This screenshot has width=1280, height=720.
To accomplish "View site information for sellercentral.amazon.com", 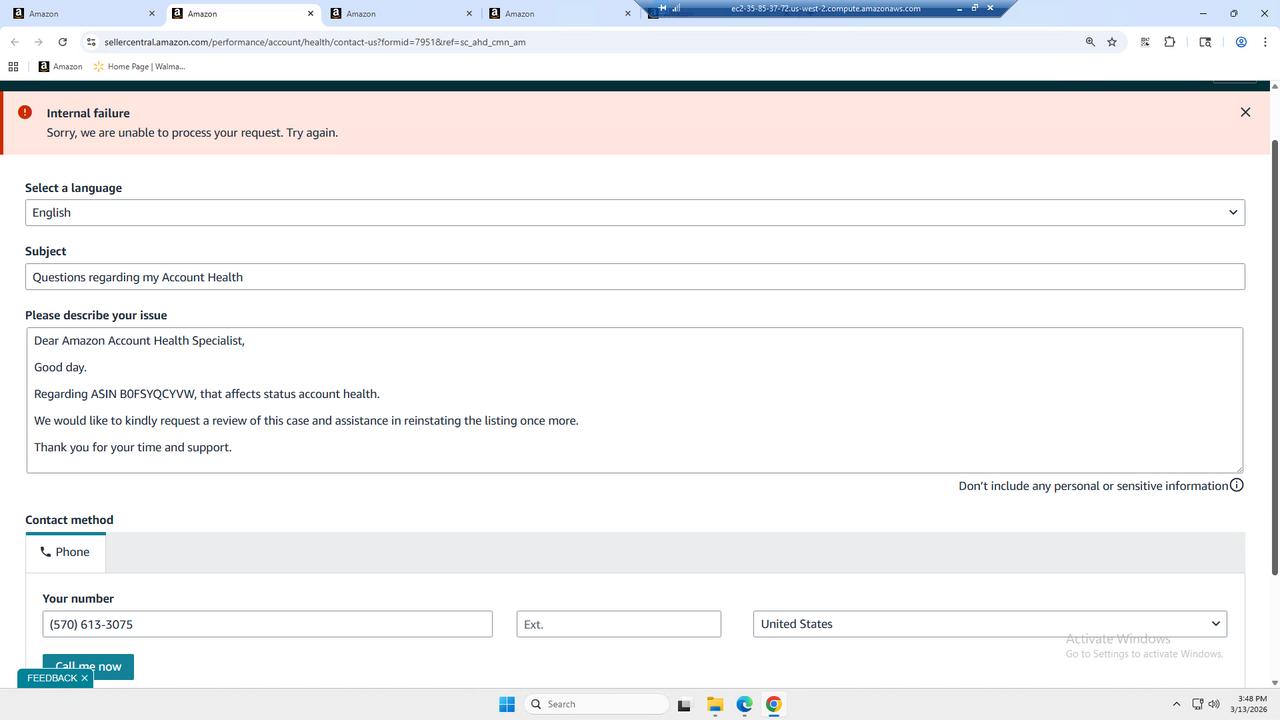I will click(x=91, y=42).
